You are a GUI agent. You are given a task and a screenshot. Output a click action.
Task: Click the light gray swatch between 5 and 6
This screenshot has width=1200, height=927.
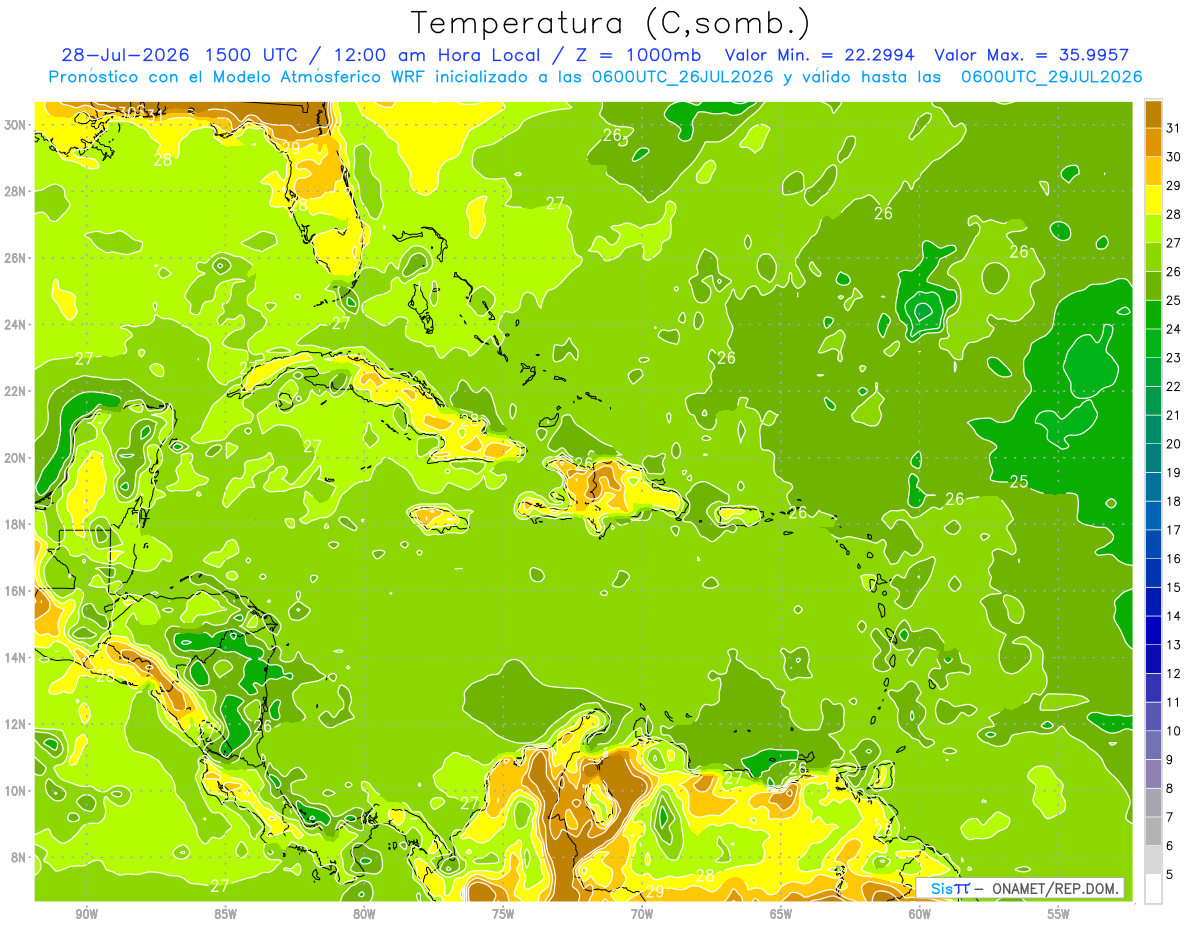pyautogui.click(x=1153, y=860)
